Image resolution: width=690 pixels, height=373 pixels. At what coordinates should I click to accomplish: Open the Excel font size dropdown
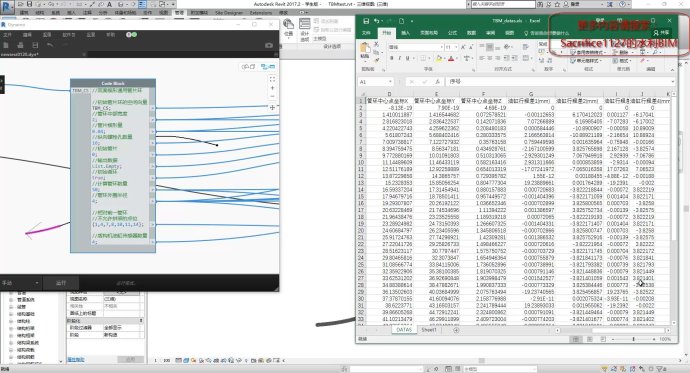click(456, 47)
